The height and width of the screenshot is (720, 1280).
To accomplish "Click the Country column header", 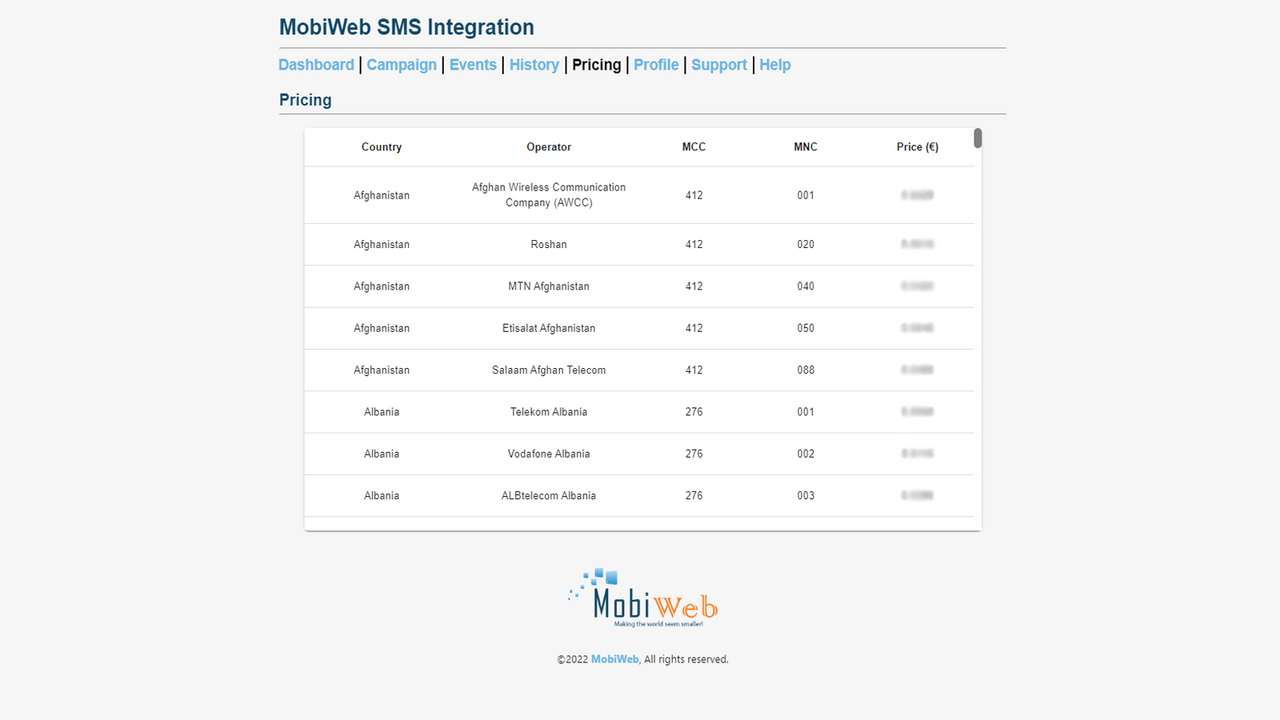I will (x=381, y=147).
